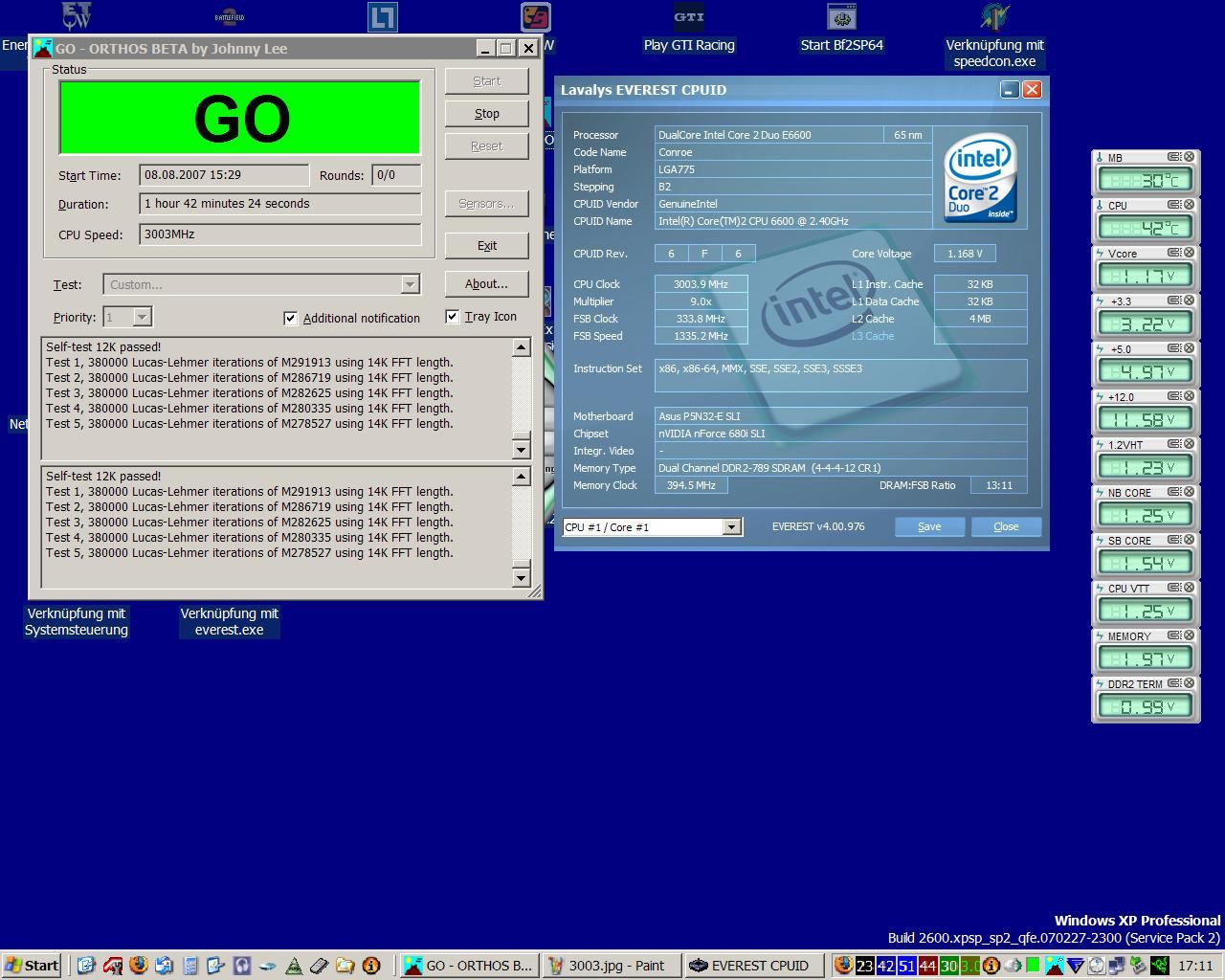Click the Processor value Intel Core 2 Duo E6600
Image resolution: width=1225 pixels, height=980 pixels.
768,135
